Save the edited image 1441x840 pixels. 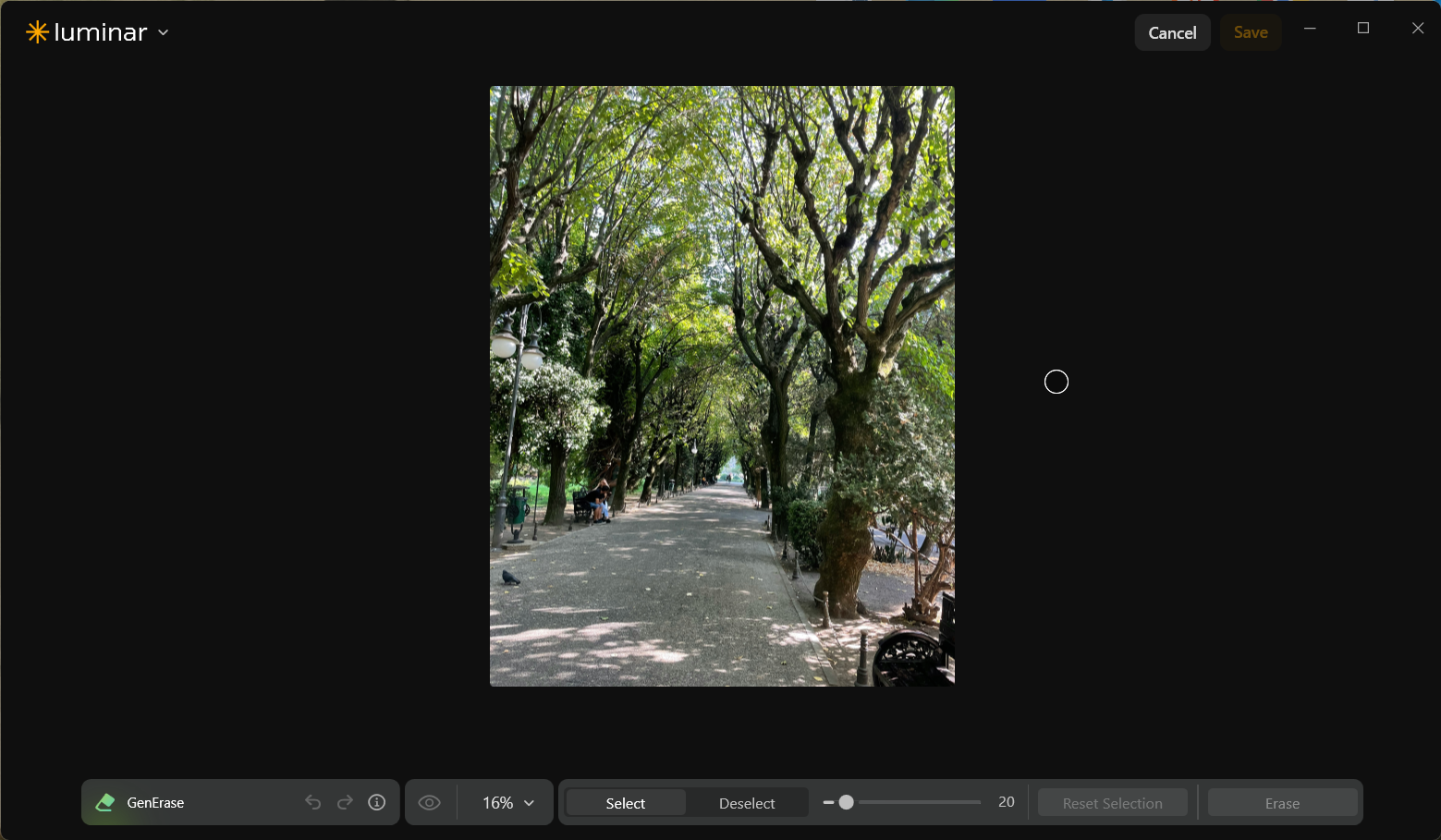(x=1251, y=32)
